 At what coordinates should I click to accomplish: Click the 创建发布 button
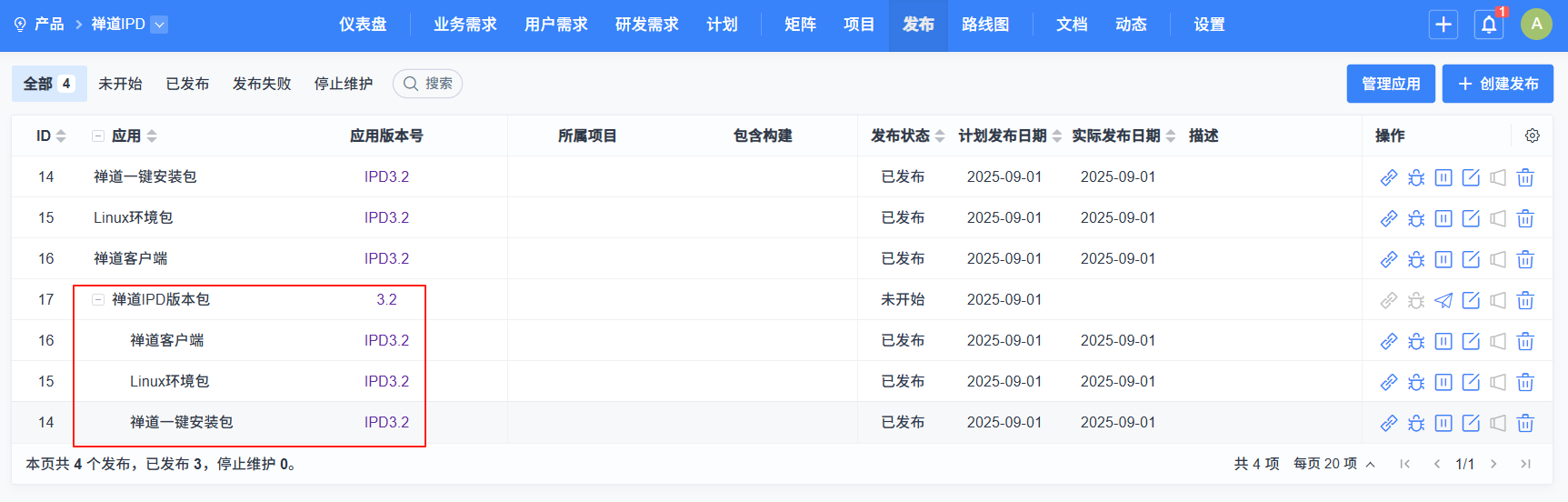coord(1497,84)
